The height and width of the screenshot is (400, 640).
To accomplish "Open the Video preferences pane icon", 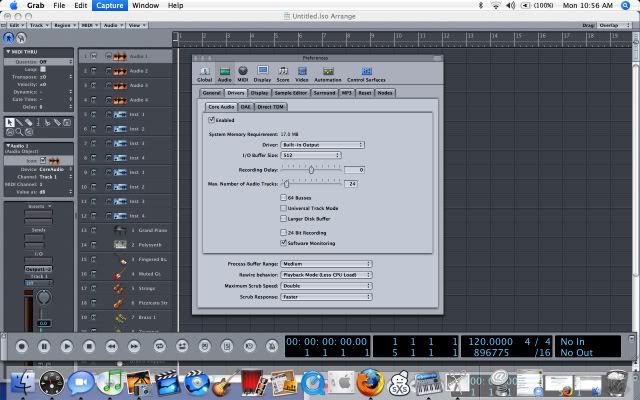I will pos(302,74).
